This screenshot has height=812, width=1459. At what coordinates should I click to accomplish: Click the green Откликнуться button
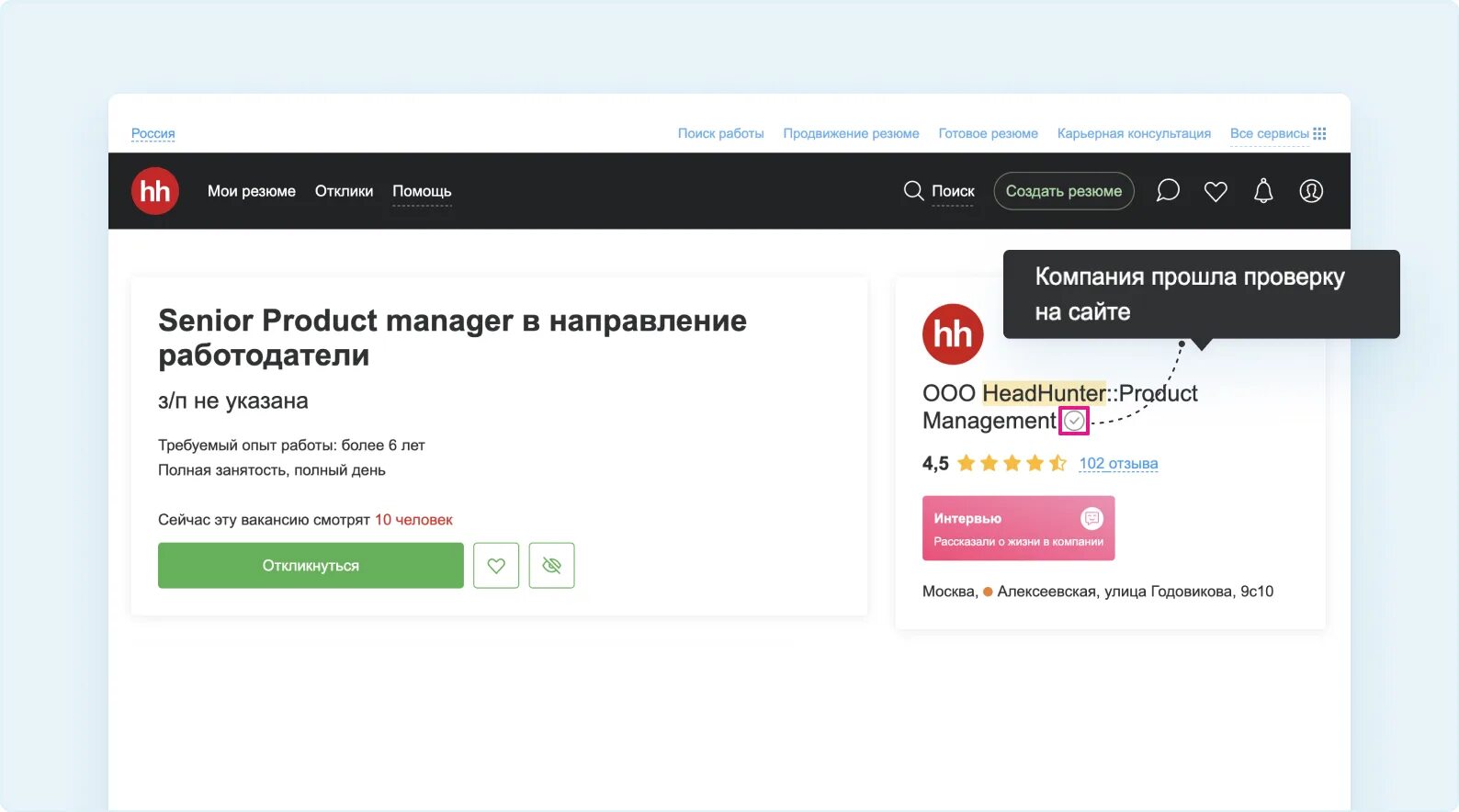(311, 565)
